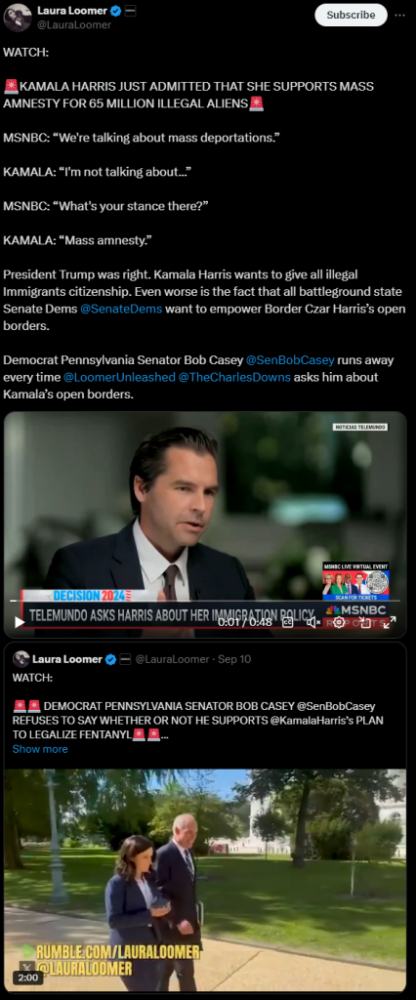Play the Telemundo Harris interview video
This screenshot has width=416, height=1000.
(19, 622)
